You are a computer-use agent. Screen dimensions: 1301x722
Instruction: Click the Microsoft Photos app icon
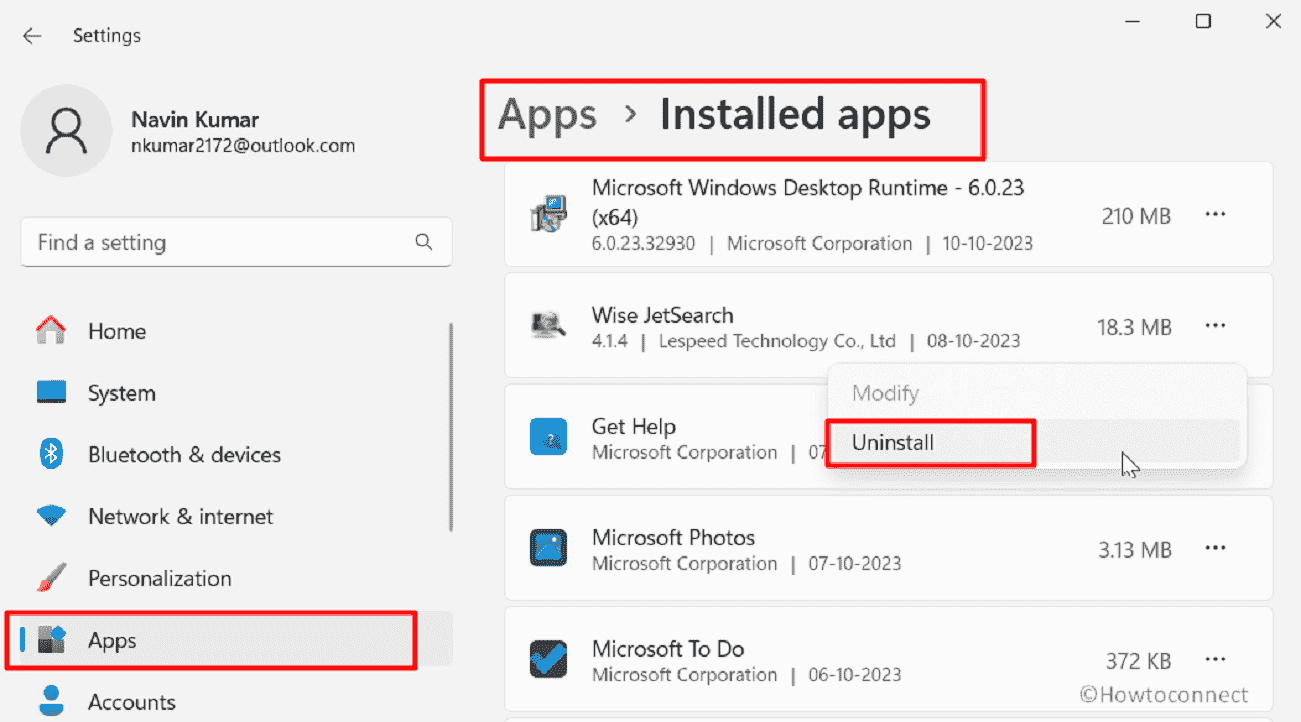[548, 548]
